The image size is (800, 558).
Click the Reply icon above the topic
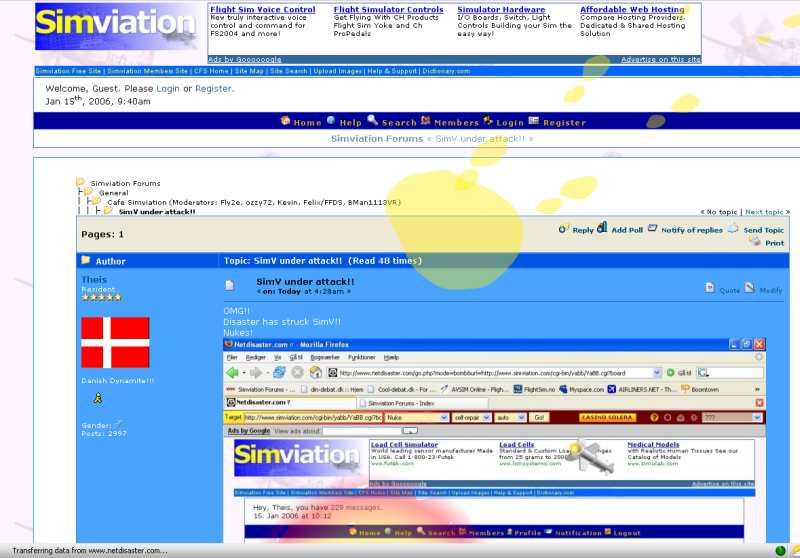[562, 229]
